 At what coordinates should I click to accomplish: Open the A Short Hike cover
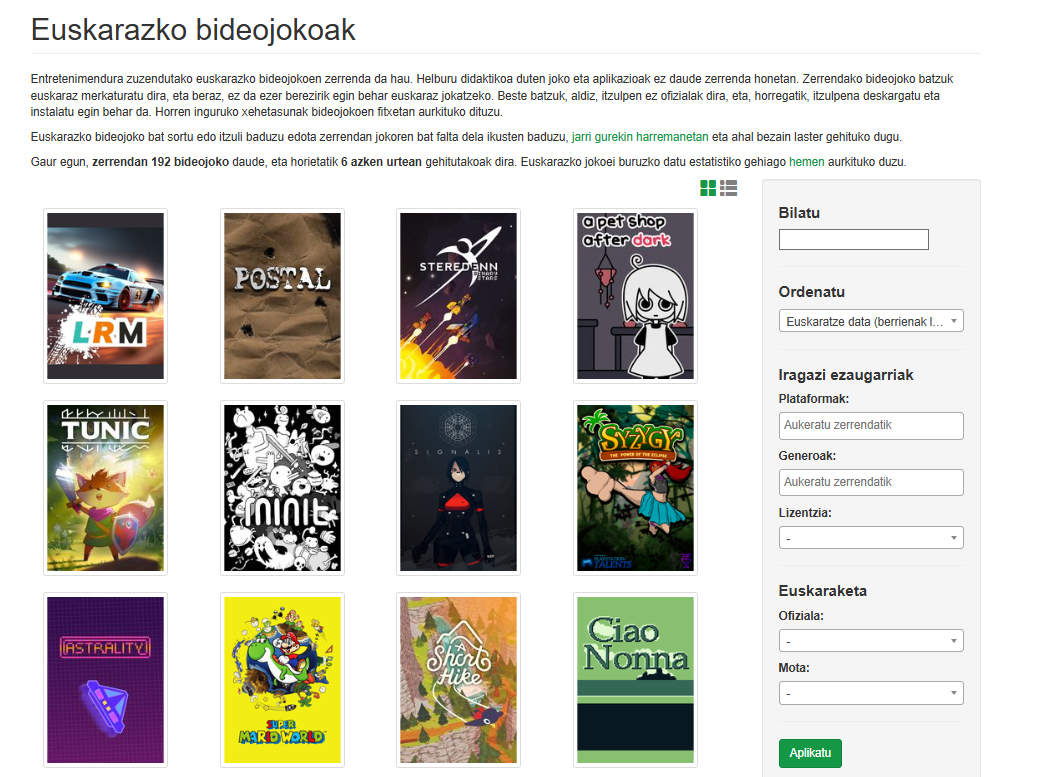tap(458, 680)
